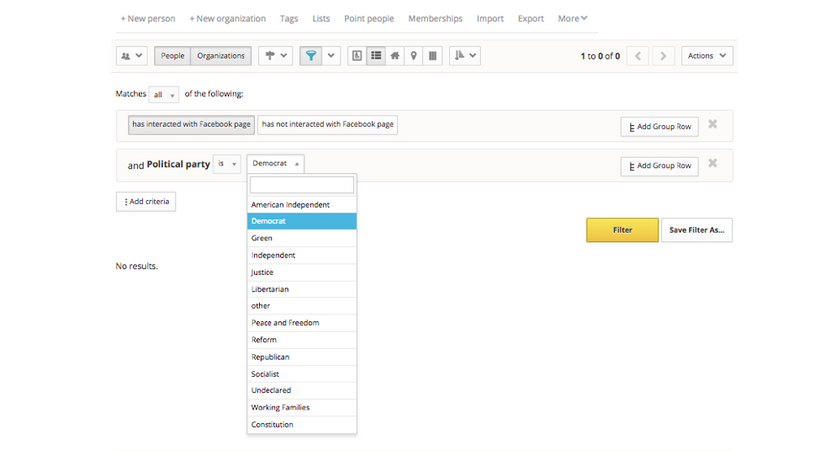The image size is (824, 451).
Task: Expand the Matches 'all' dropdown
Action: click(163, 95)
